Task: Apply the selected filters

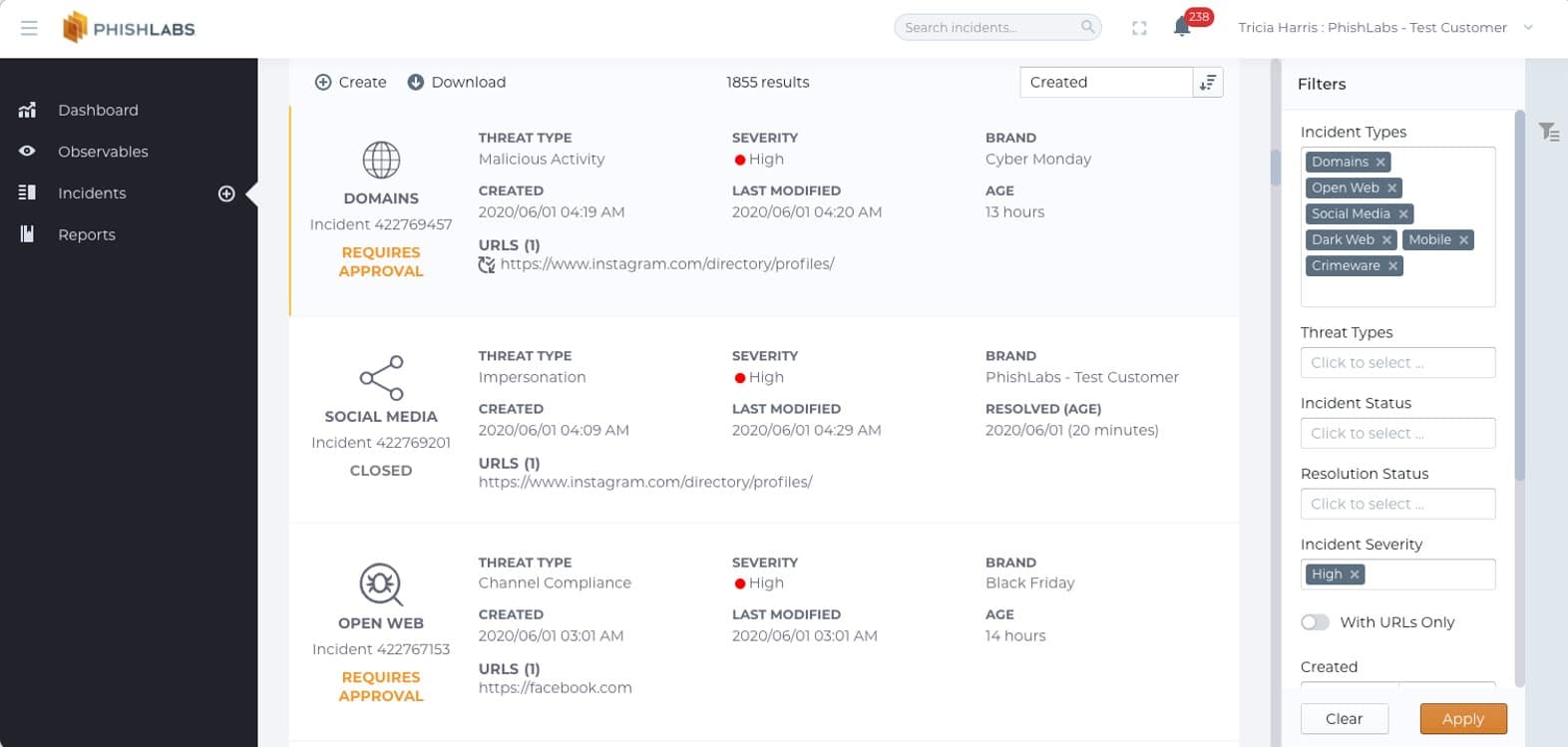Action: [1463, 719]
